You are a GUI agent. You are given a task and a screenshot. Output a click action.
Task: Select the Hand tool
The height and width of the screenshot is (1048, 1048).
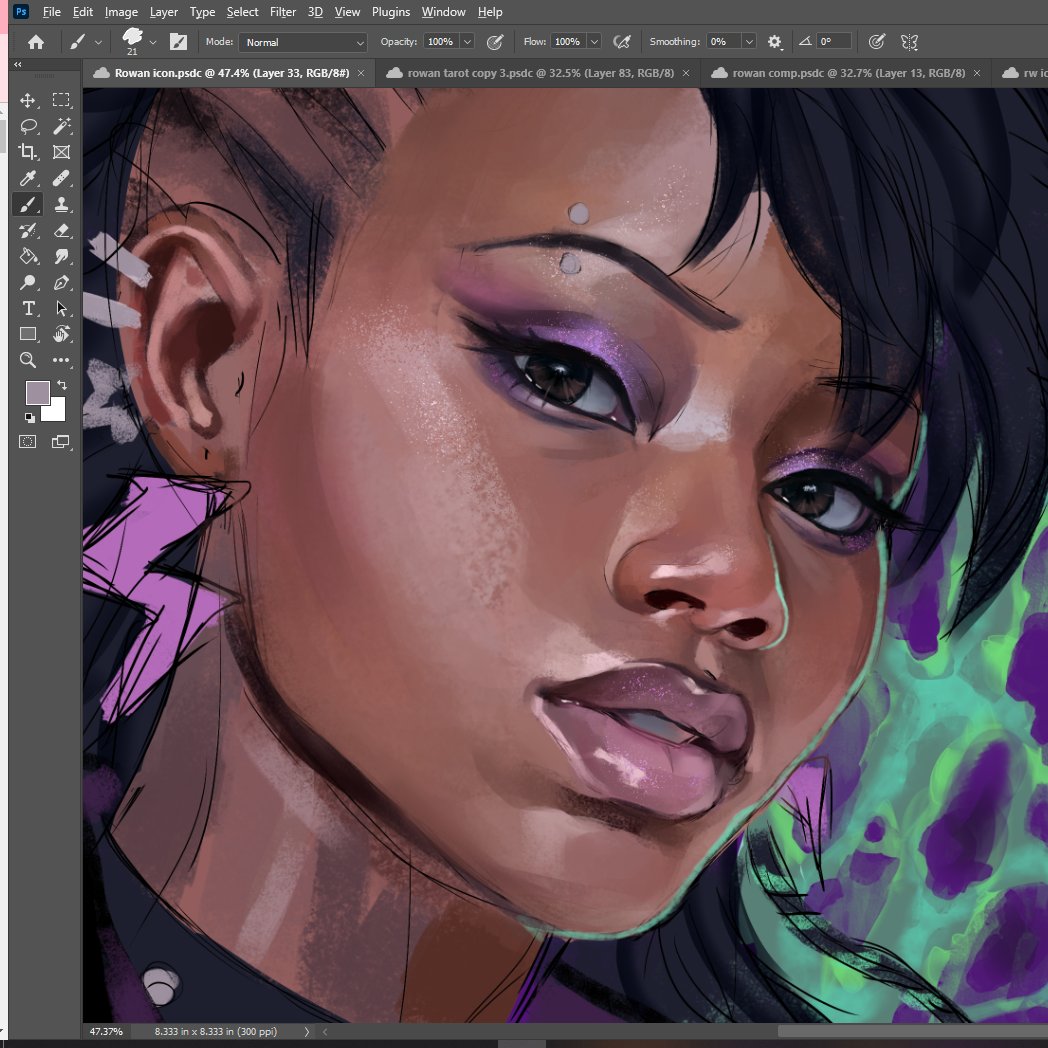[x=61, y=334]
